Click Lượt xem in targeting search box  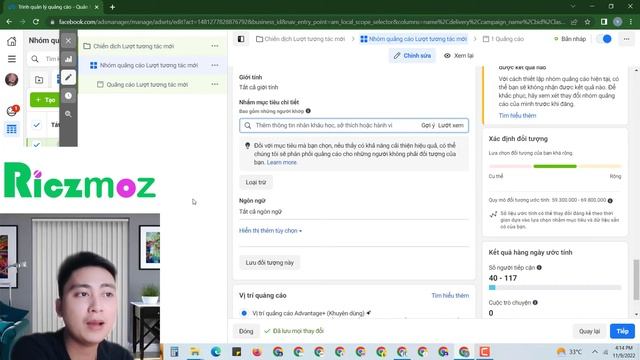click(x=451, y=125)
